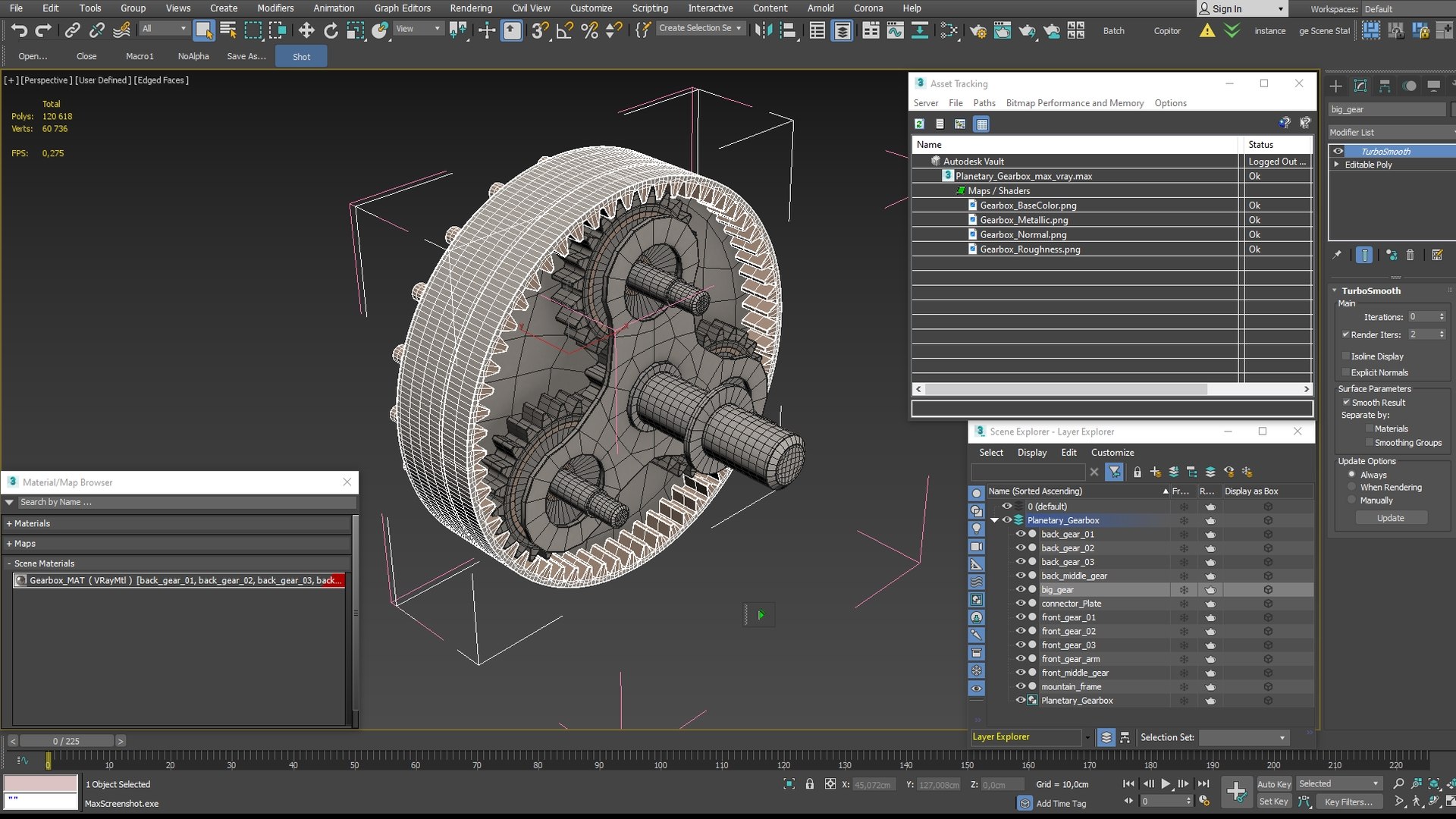Pick the Rectangular Selection Region tool

pyautogui.click(x=253, y=30)
